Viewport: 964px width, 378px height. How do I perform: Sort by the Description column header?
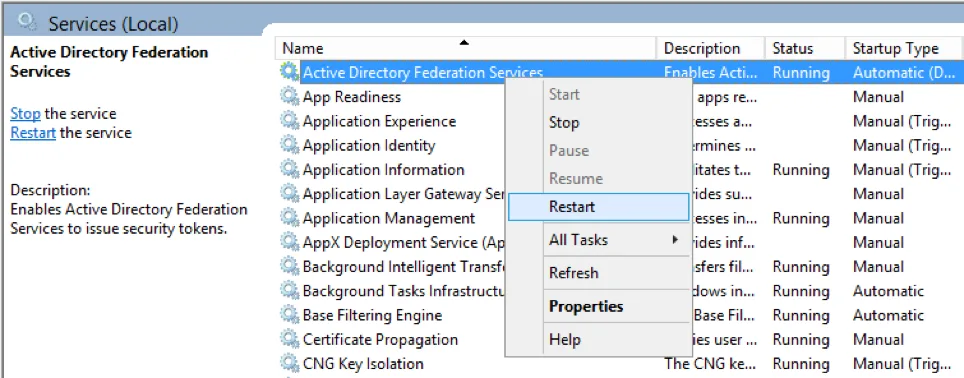(x=711, y=49)
